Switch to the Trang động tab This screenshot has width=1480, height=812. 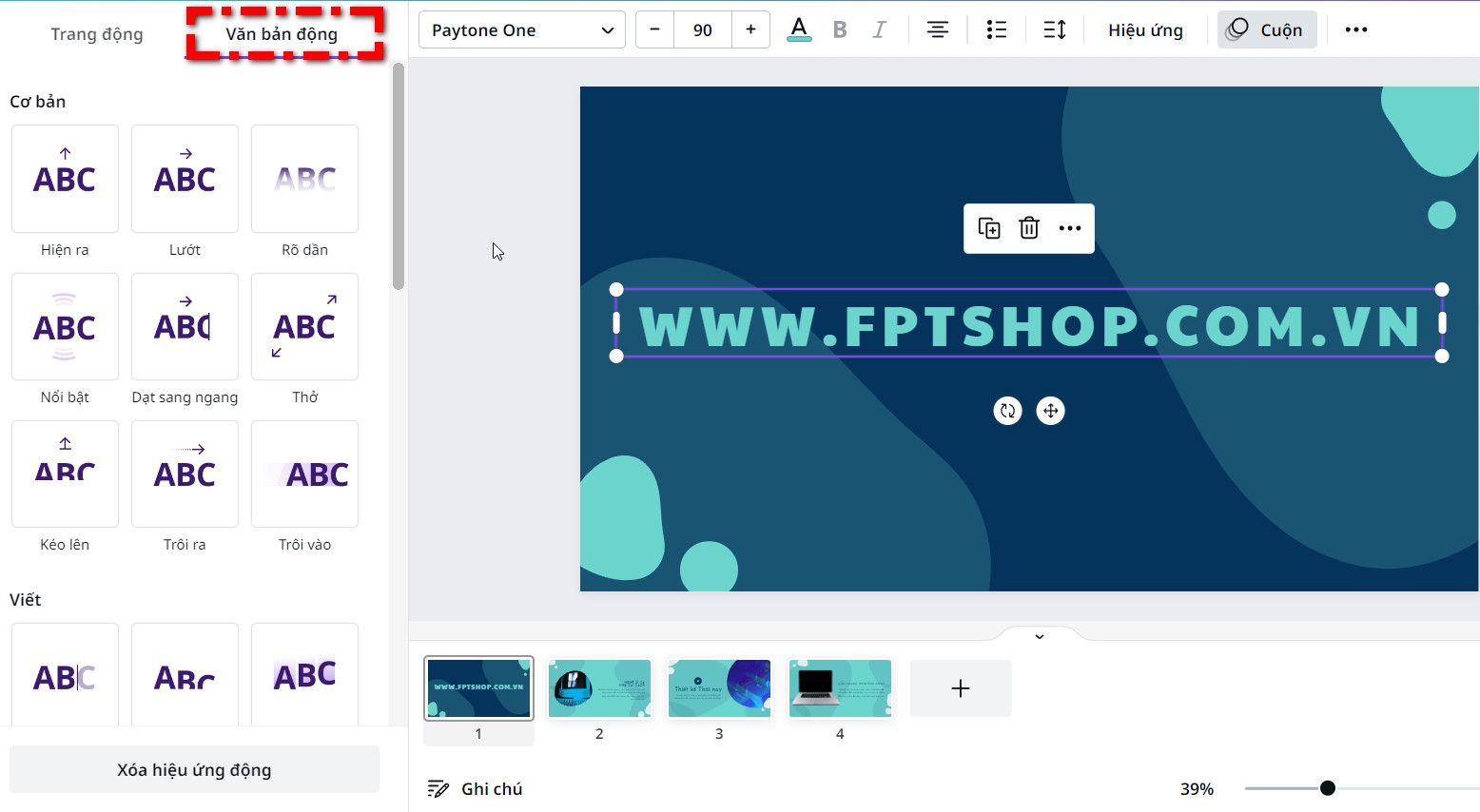pos(97,34)
